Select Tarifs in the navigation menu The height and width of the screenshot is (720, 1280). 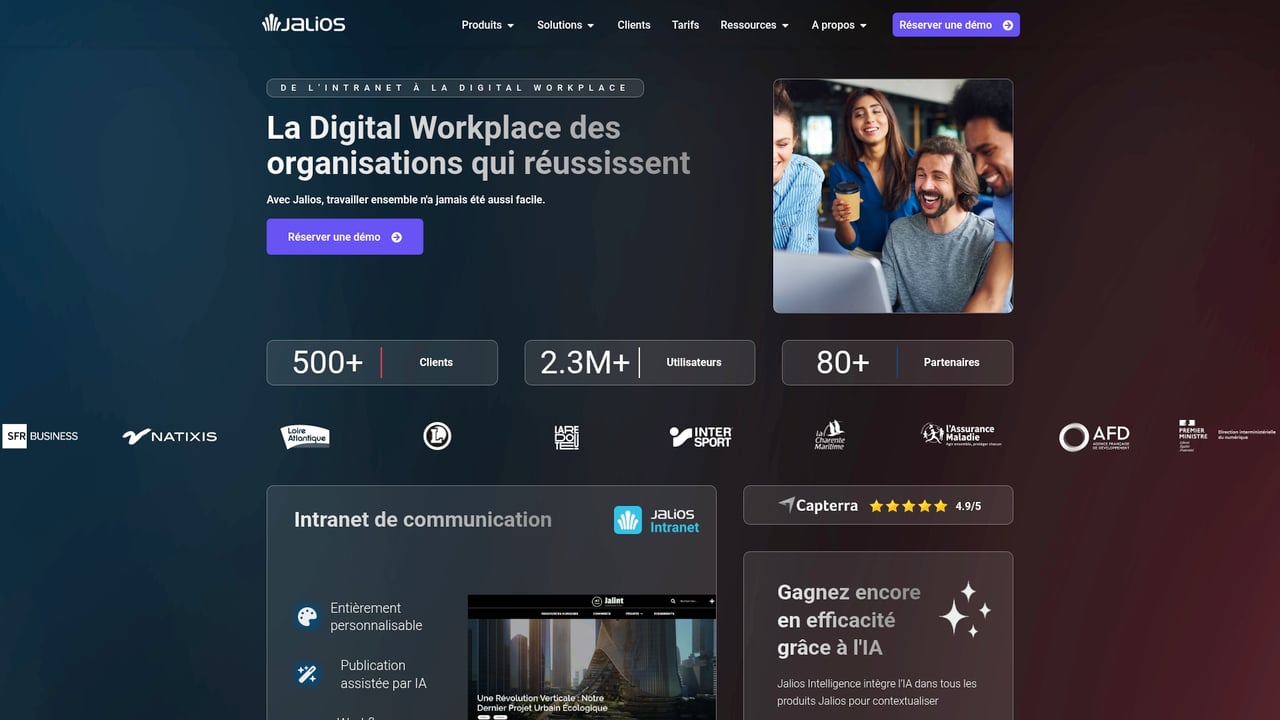coord(685,25)
